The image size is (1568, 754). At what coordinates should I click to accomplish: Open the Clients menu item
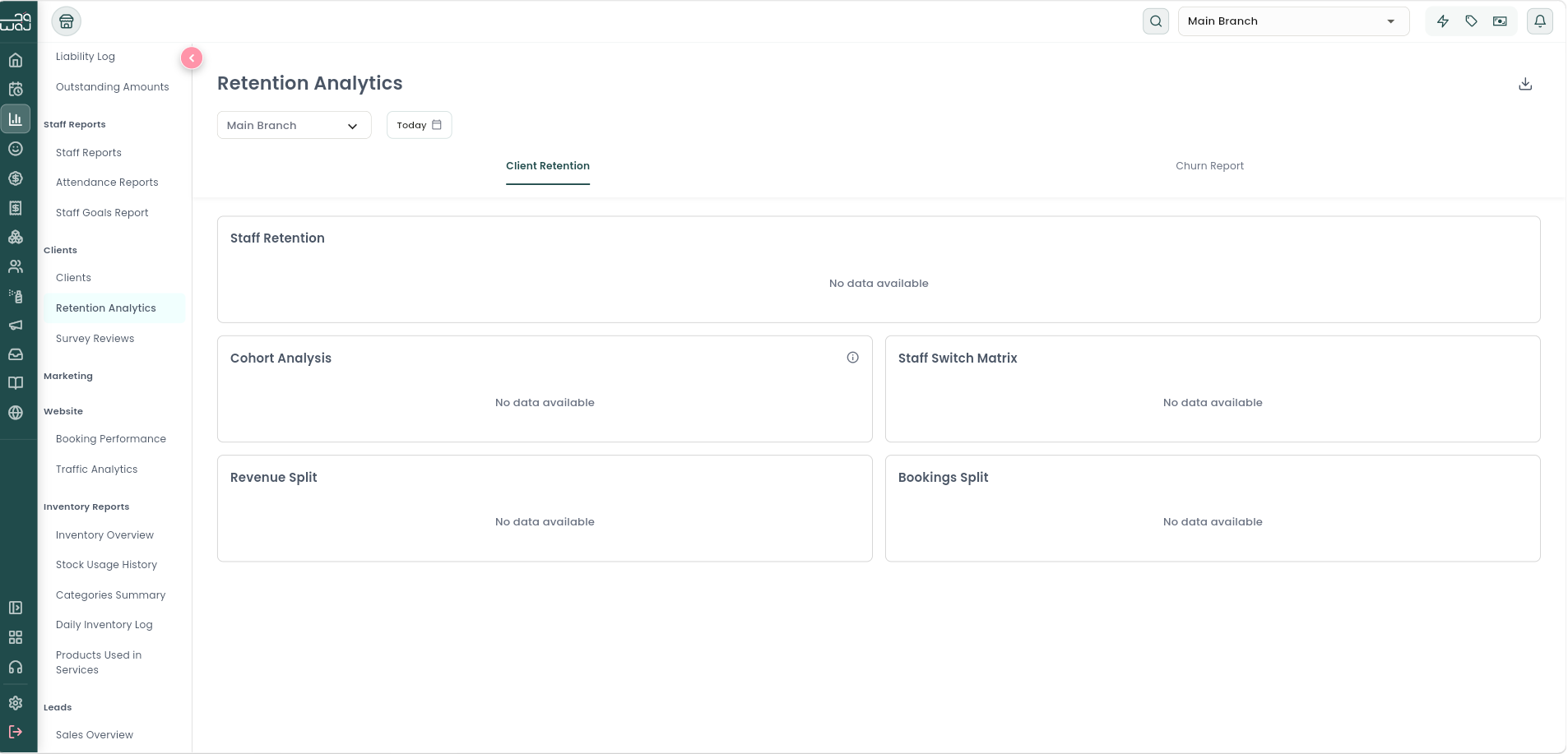coord(73,278)
